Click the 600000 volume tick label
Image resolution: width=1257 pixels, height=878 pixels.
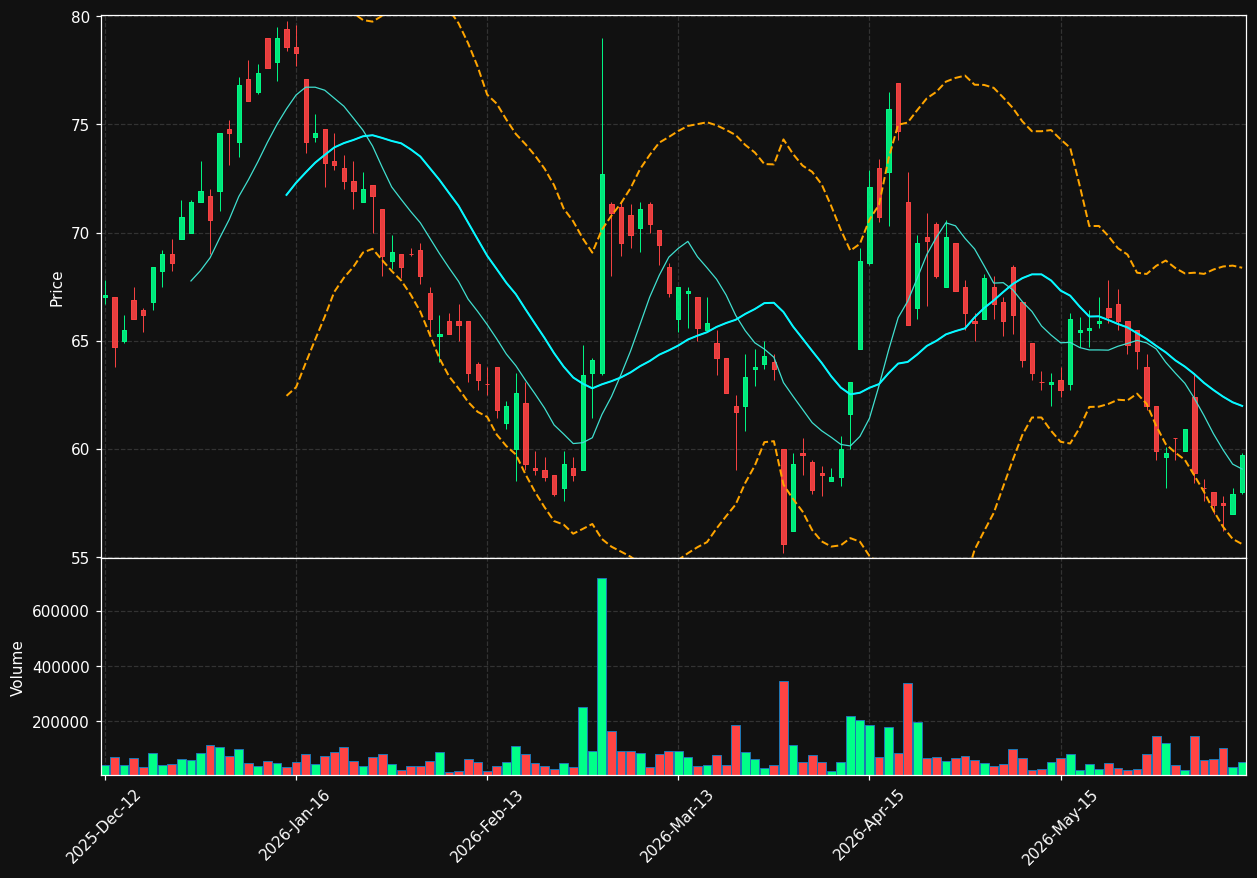click(x=61, y=612)
